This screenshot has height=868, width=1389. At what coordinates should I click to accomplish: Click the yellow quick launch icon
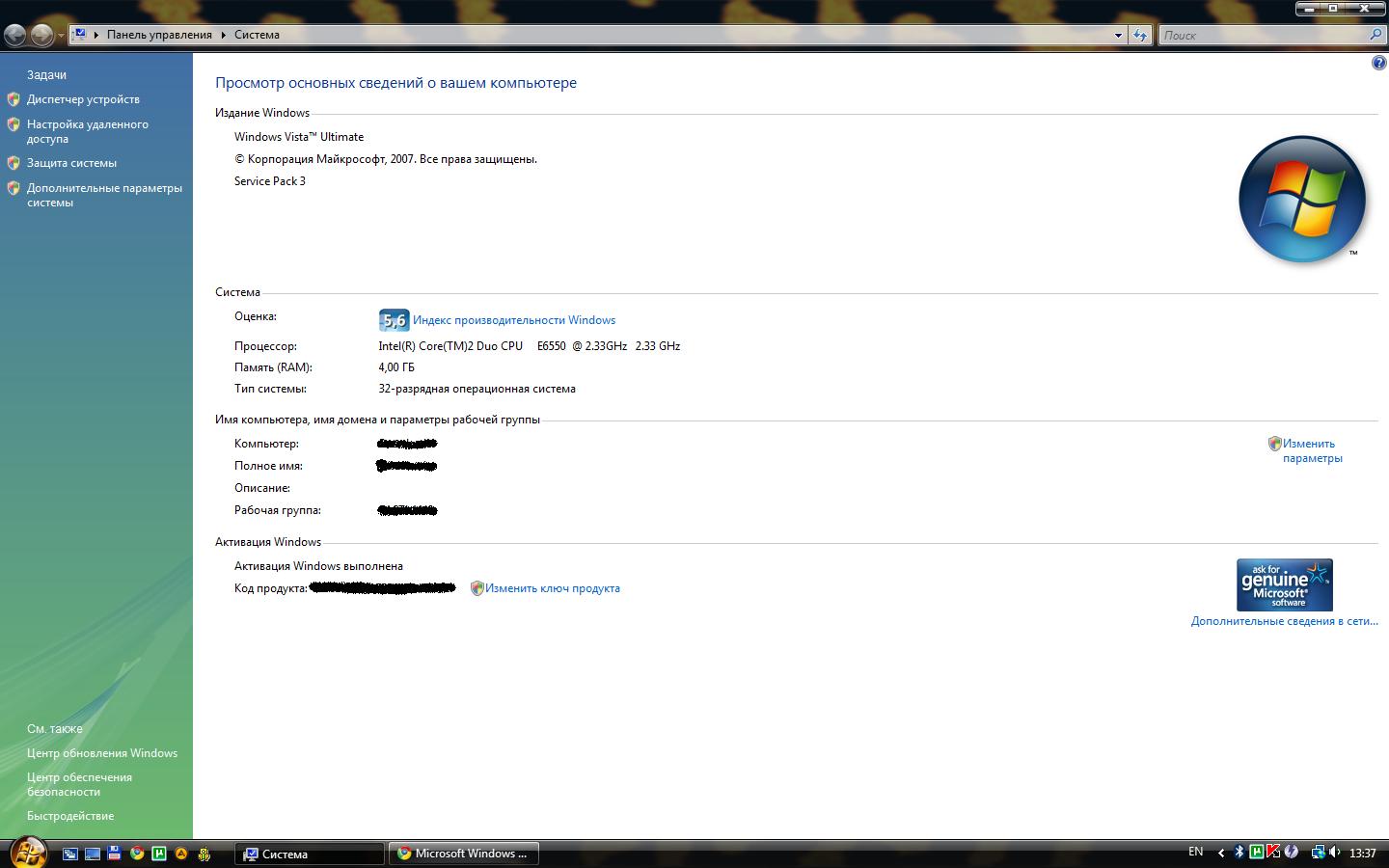click(204, 854)
